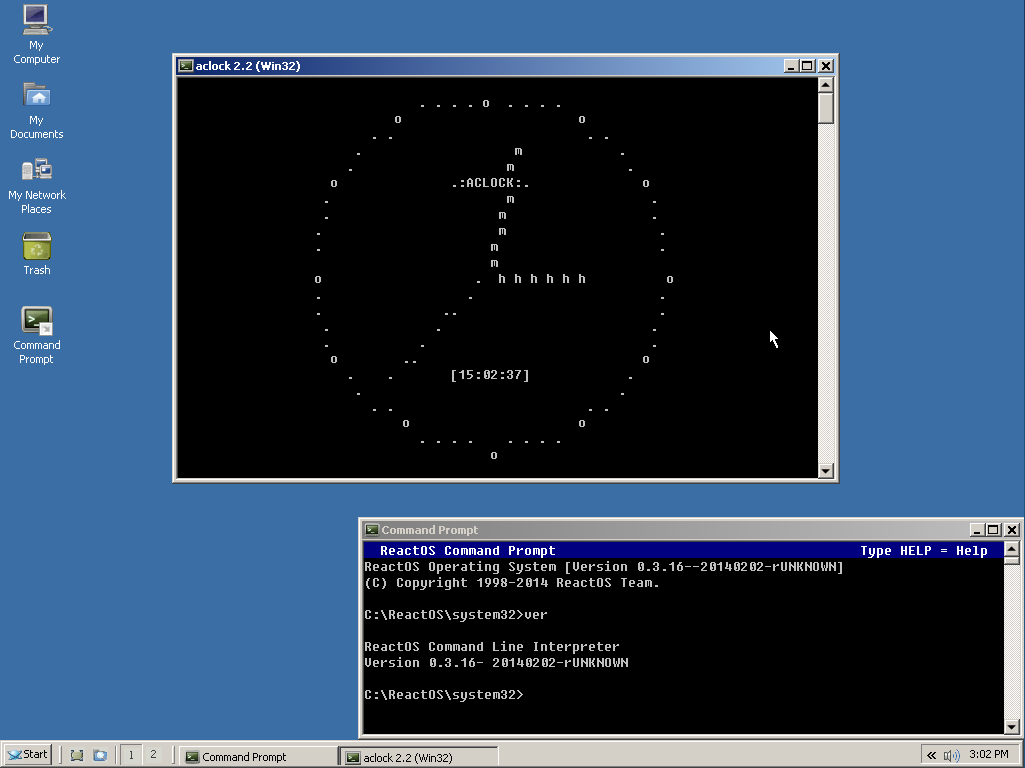Click aclock scrollbar down arrow
This screenshot has height=768, width=1025.
(826, 471)
